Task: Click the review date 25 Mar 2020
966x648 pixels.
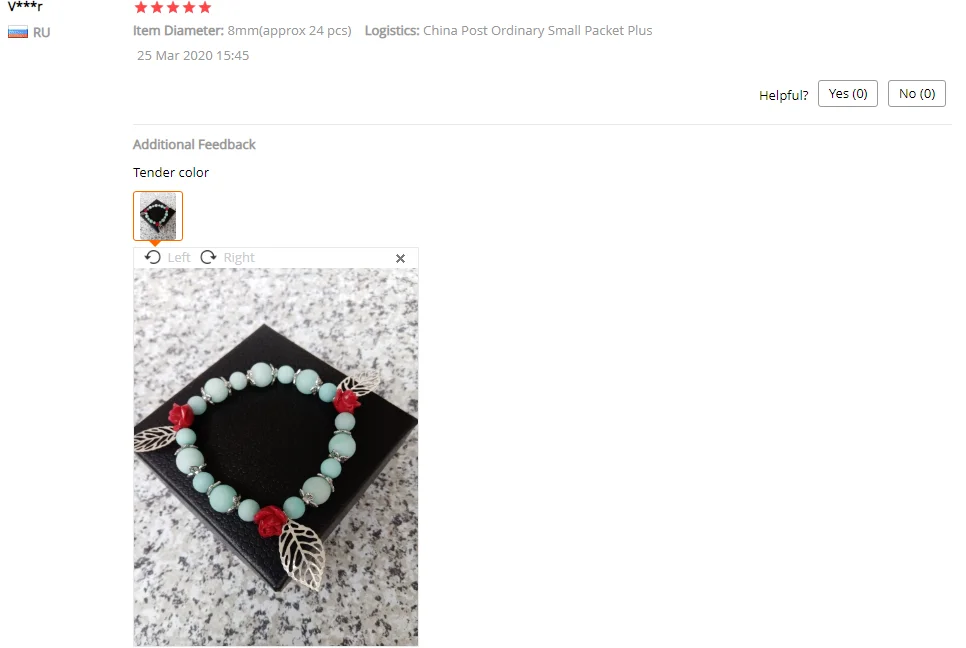Action: 193,55
